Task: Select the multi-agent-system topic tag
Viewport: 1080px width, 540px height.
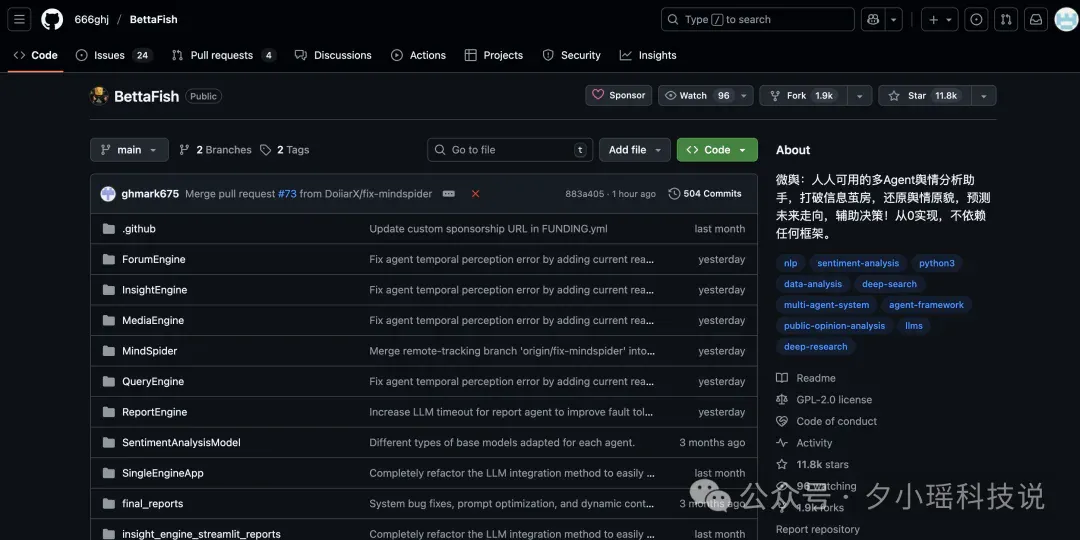Action: point(826,304)
